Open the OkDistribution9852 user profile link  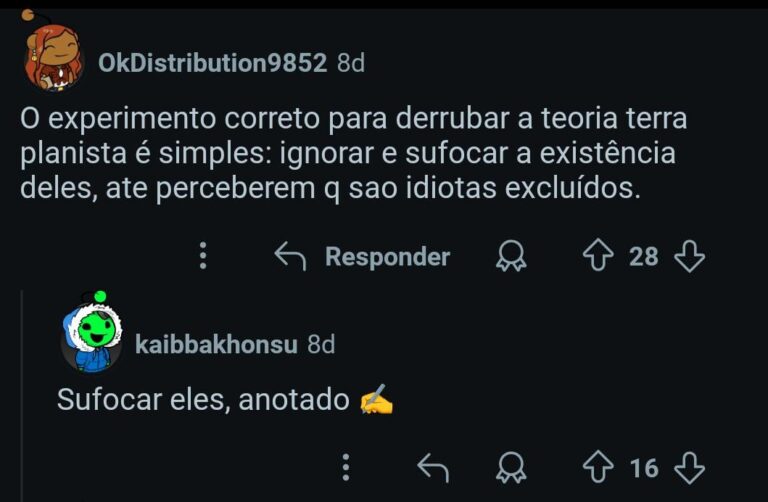click(x=212, y=63)
